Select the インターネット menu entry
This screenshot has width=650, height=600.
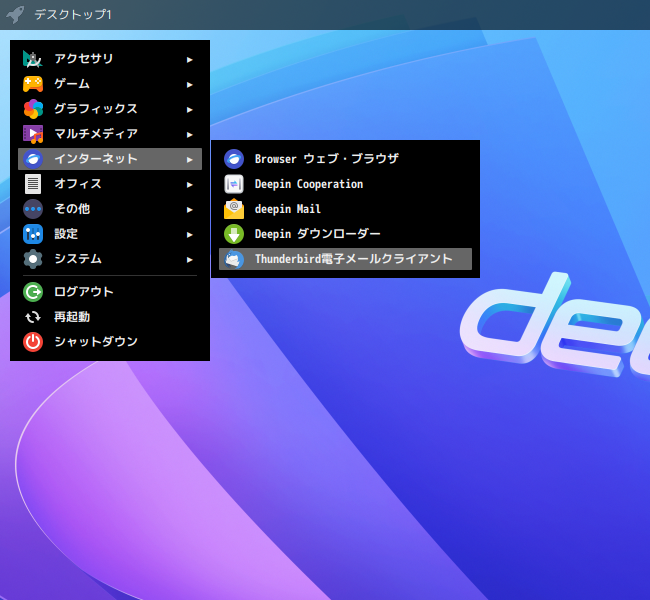[x=110, y=159]
